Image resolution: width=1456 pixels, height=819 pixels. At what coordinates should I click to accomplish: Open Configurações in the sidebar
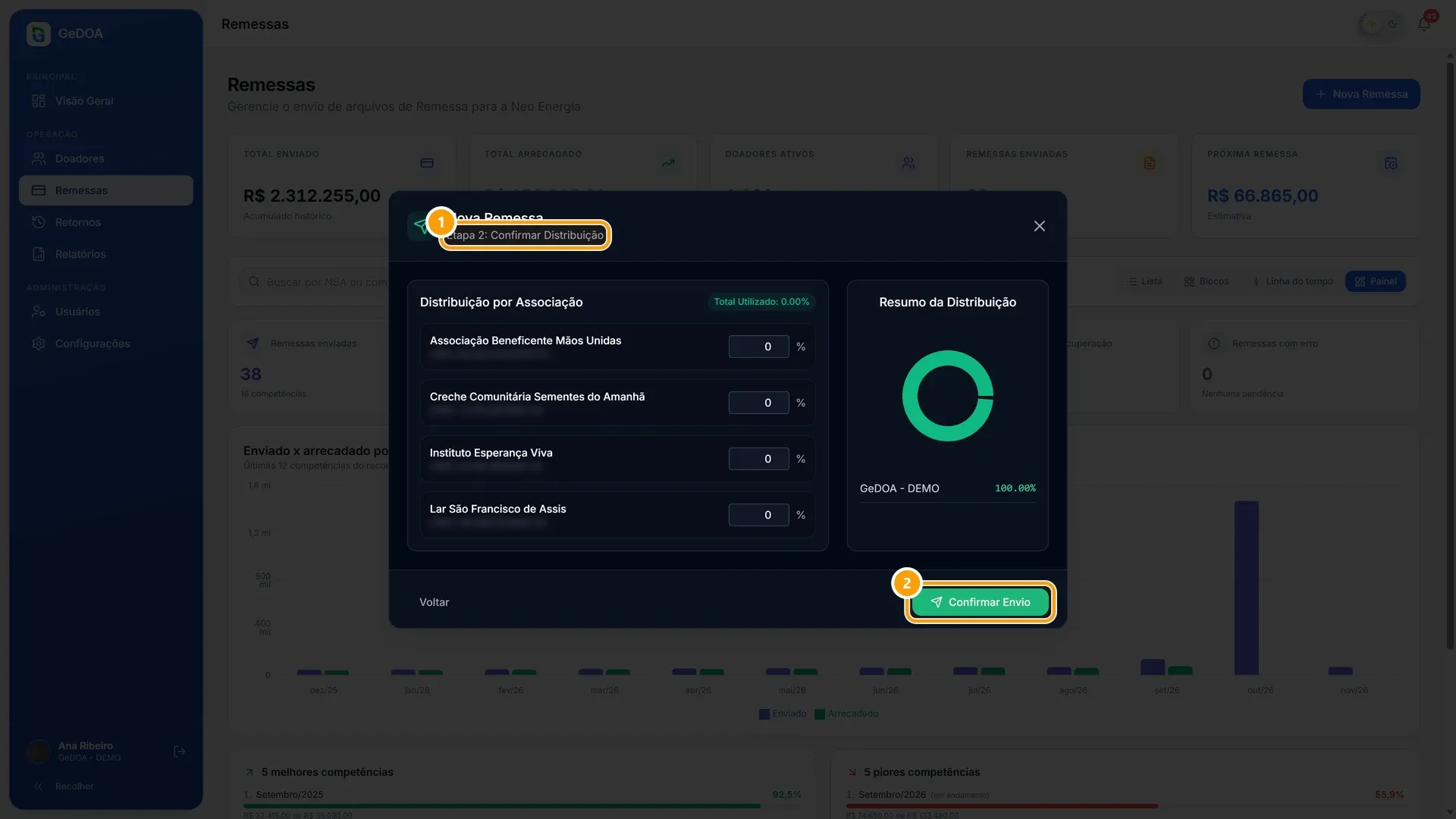click(x=105, y=344)
